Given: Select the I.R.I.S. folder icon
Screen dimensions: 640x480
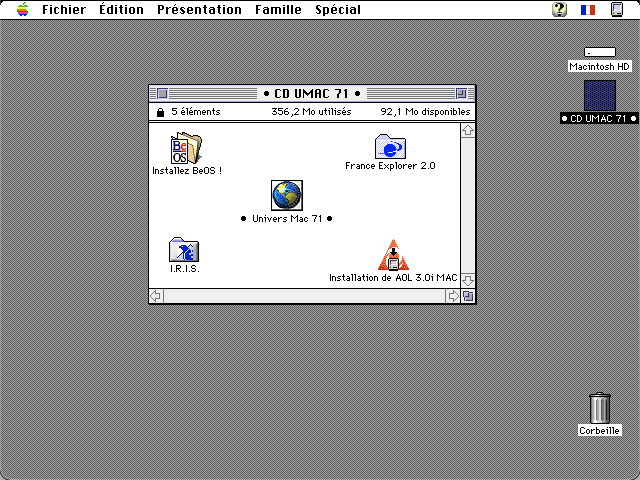Looking at the screenshot, I should tap(184, 249).
